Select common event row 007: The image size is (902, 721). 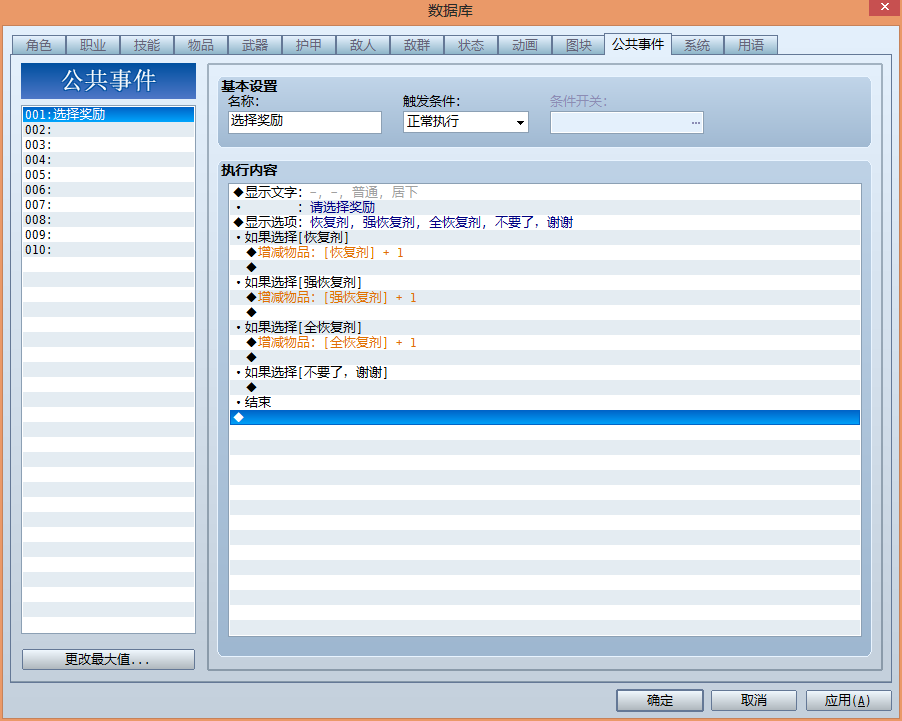[x=108, y=204]
